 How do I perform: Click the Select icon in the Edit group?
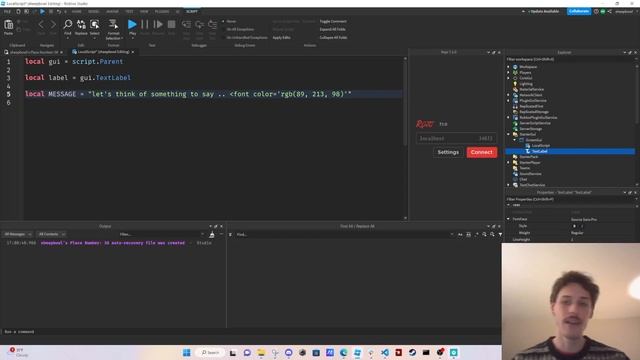(94, 24)
